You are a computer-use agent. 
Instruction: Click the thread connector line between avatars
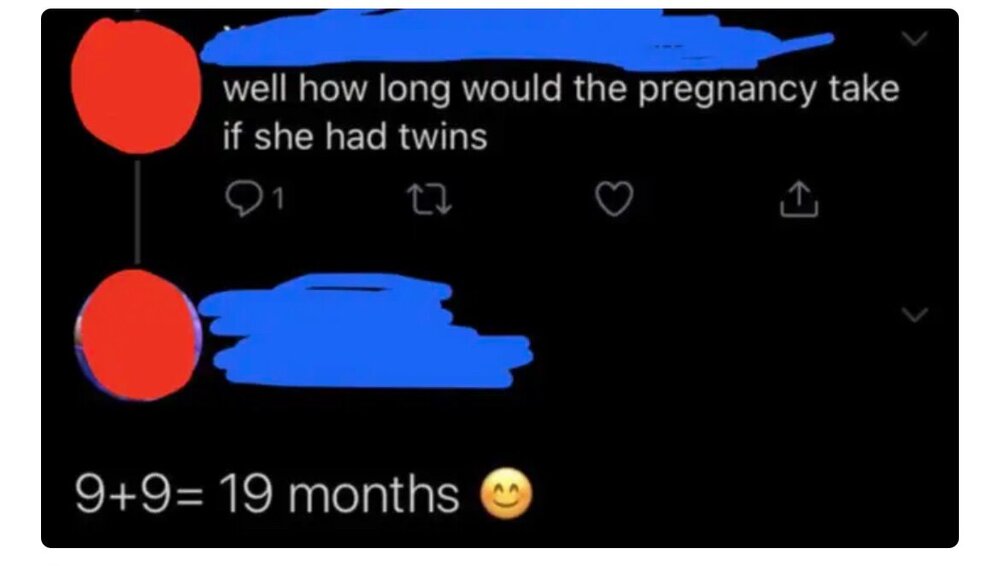coord(136,212)
